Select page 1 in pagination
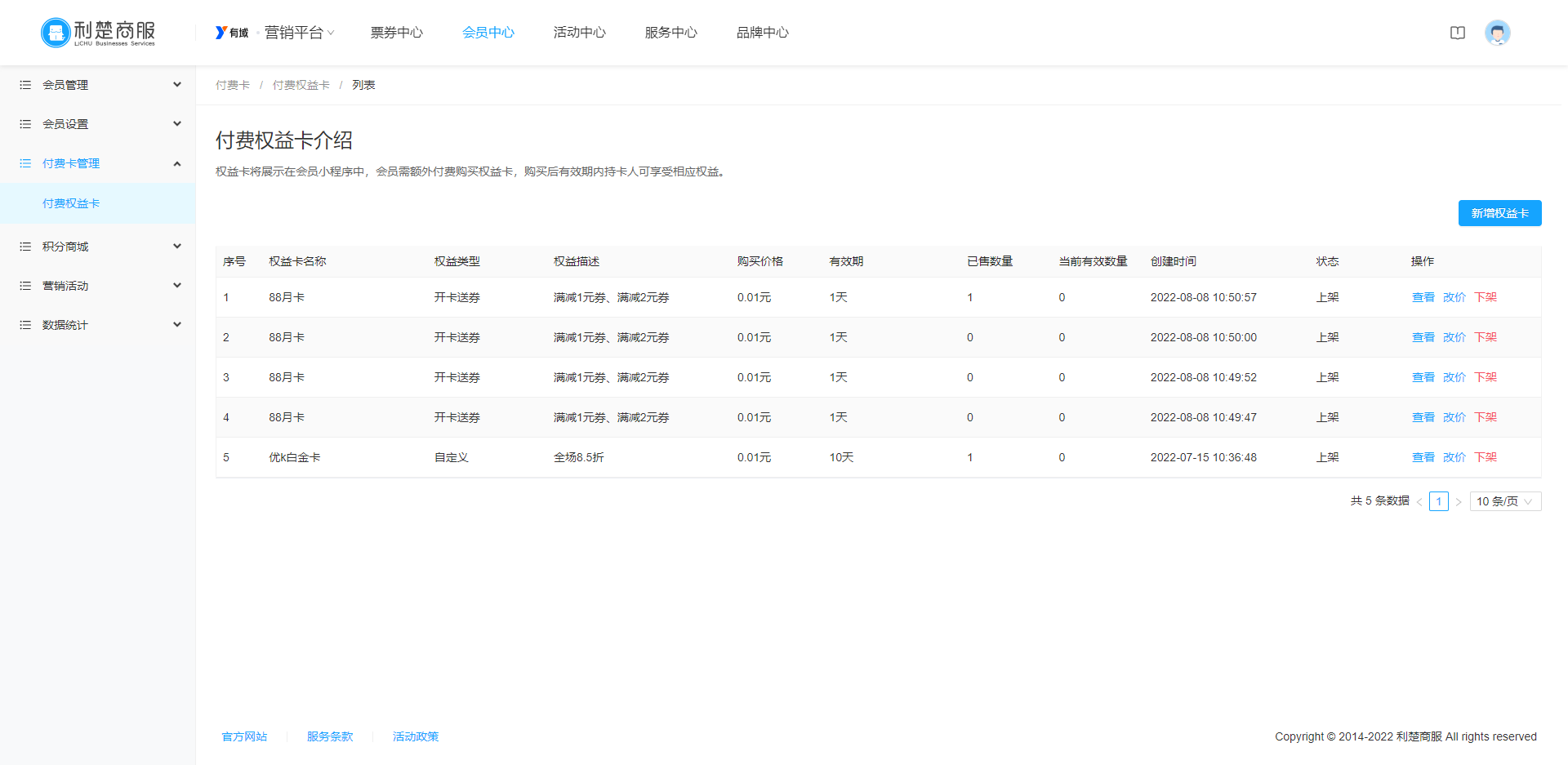The height and width of the screenshot is (765, 1568). point(1439,501)
